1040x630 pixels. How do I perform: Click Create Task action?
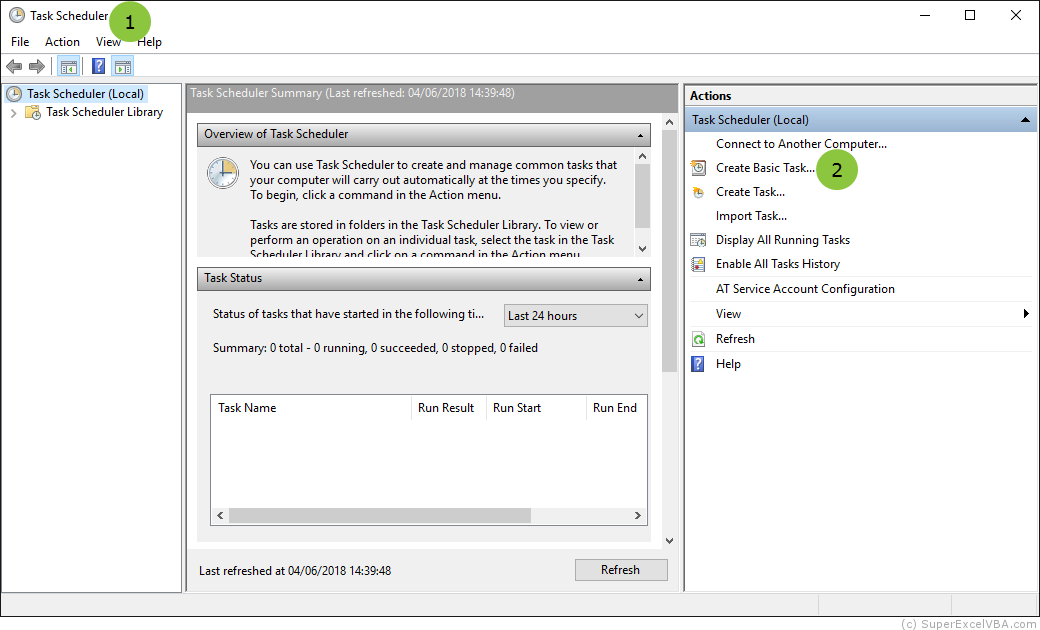pyautogui.click(x=750, y=192)
